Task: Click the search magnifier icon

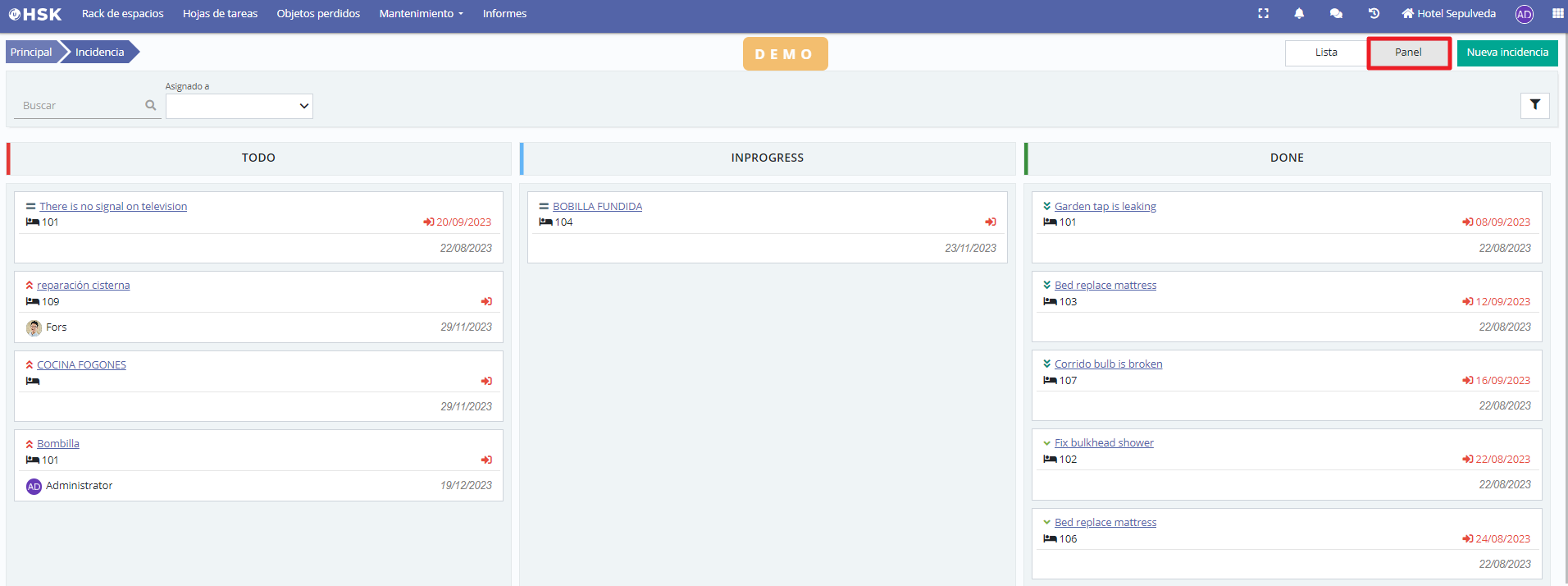Action: pos(150,105)
